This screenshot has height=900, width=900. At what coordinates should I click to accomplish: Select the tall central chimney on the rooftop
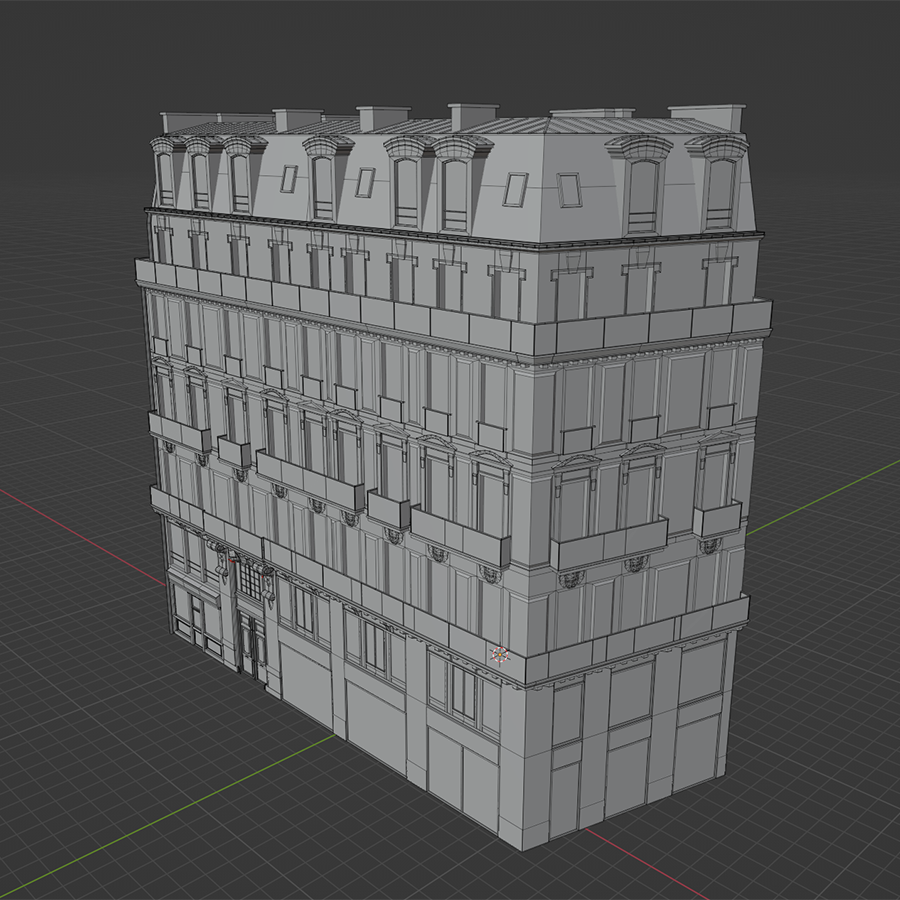click(472, 116)
